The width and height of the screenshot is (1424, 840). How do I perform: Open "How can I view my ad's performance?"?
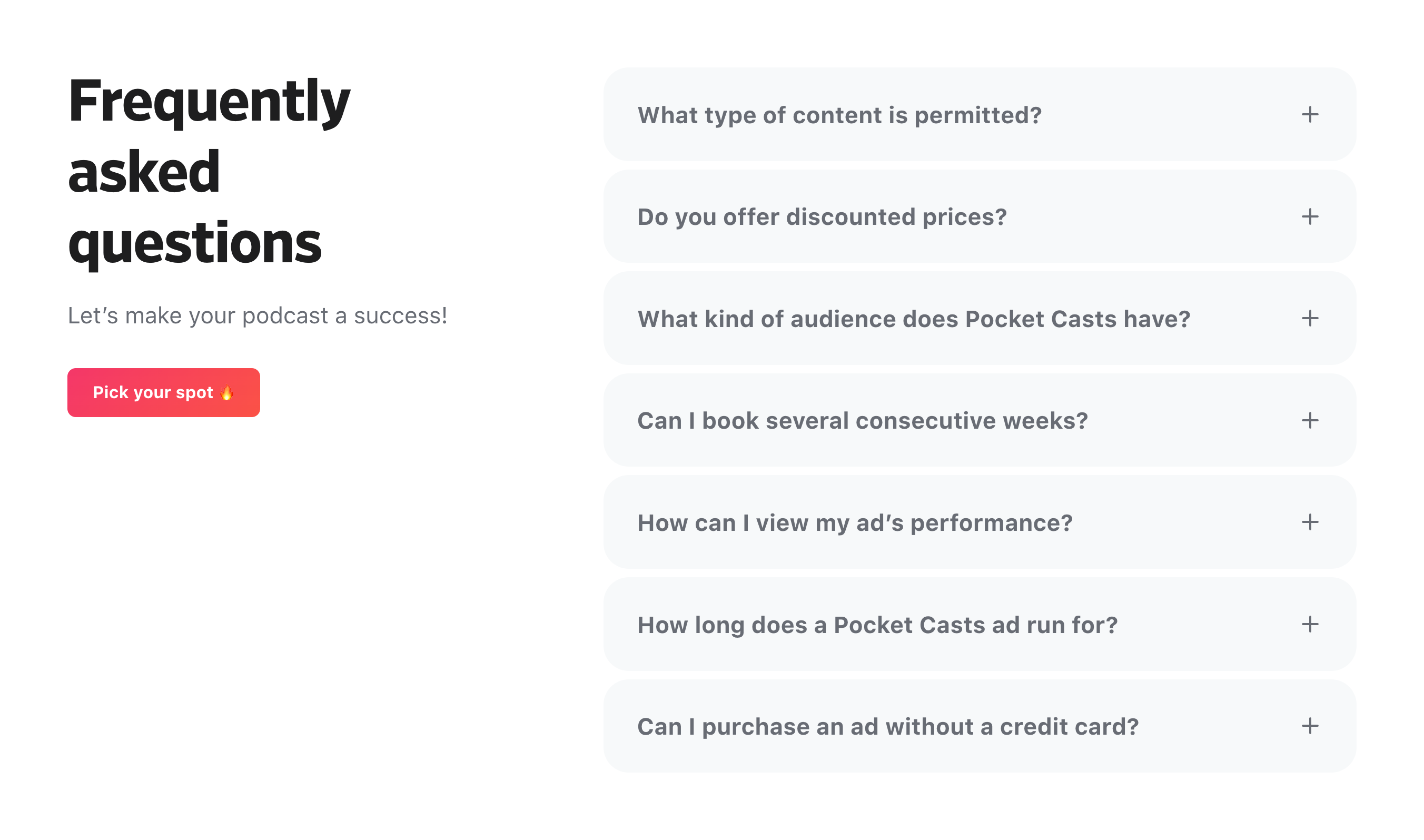[855, 523]
